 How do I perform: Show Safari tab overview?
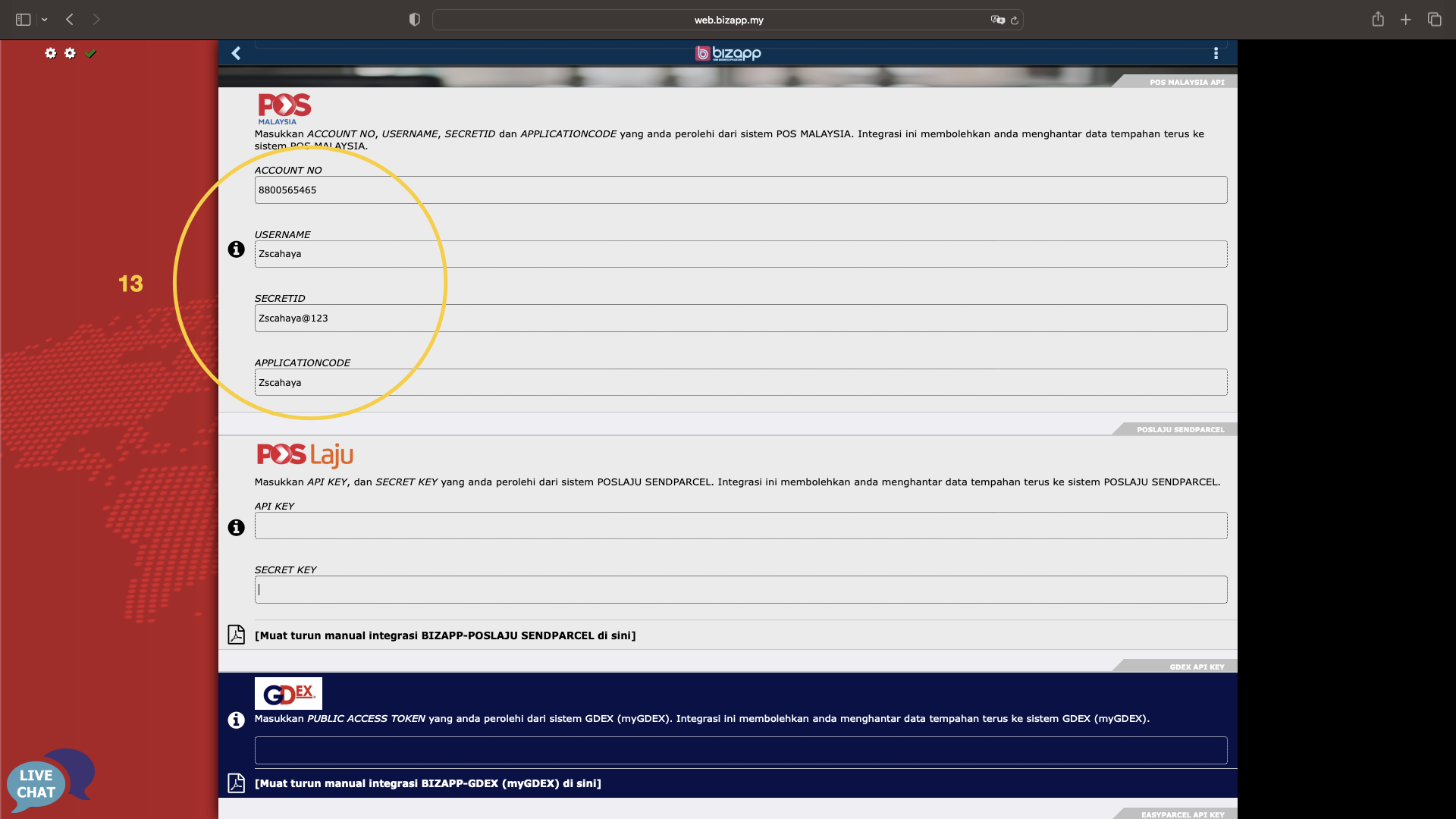tap(1435, 20)
